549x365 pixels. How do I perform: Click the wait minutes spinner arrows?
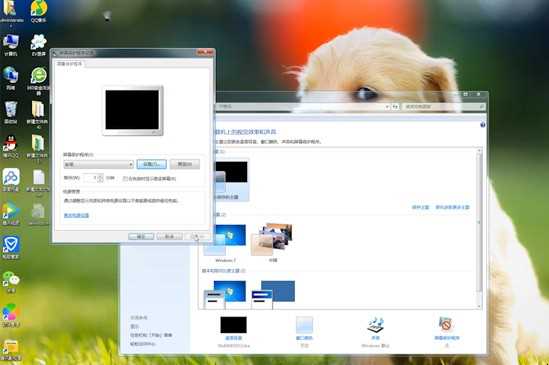click(x=100, y=178)
